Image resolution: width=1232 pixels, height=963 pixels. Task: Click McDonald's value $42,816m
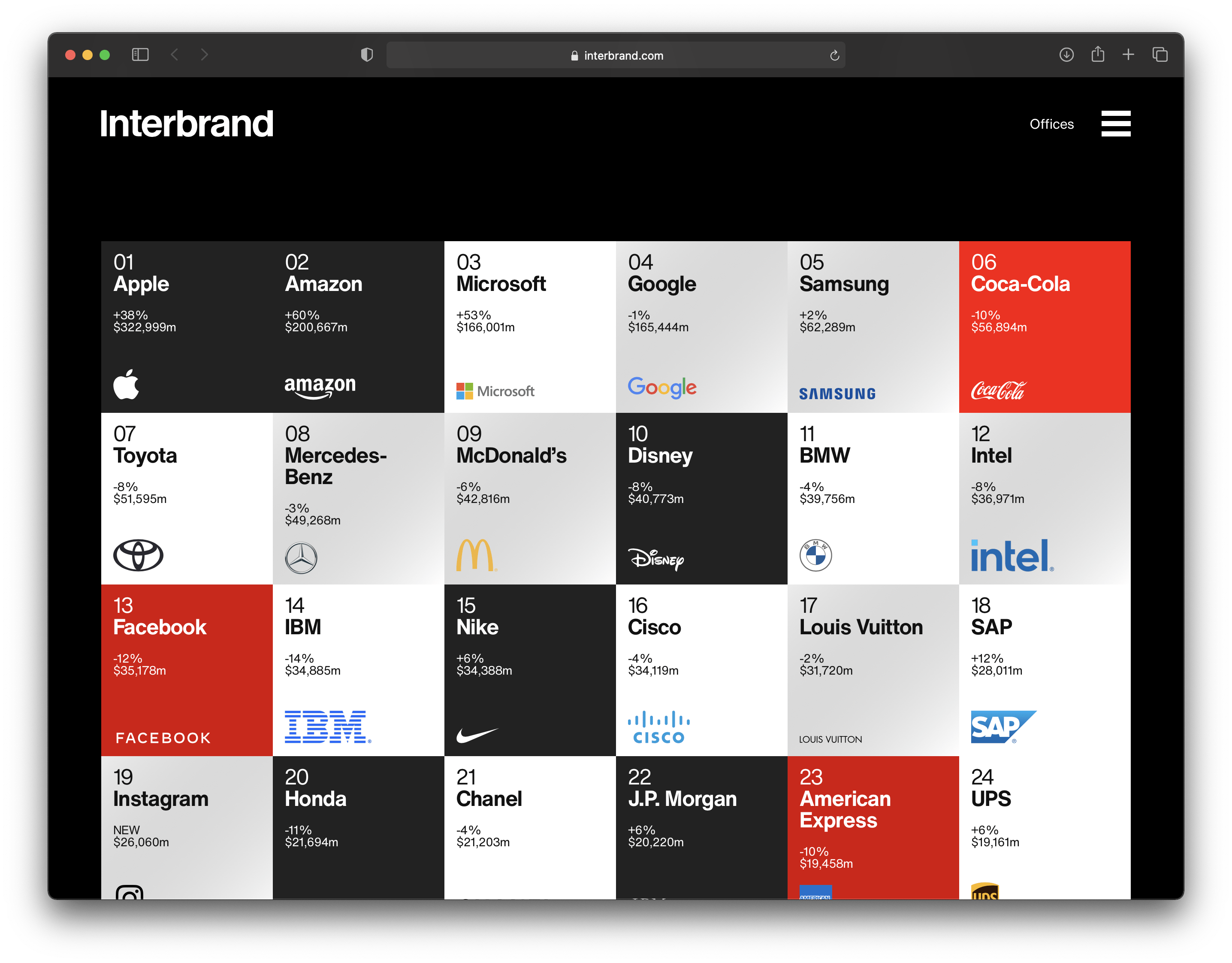tap(483, 499)
